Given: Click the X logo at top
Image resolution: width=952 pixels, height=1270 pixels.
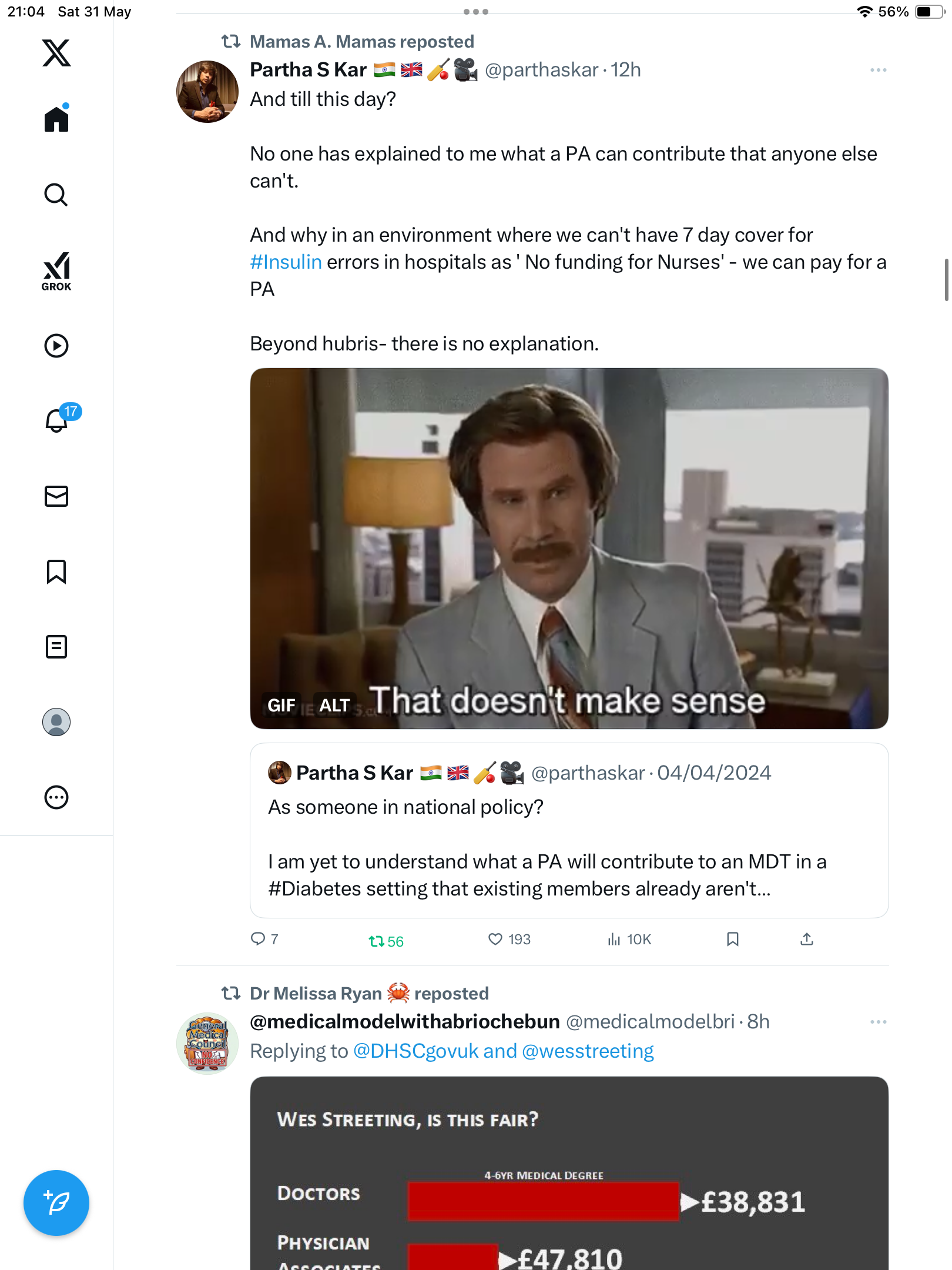Looking at the screenshot, I should coord(56,52).
